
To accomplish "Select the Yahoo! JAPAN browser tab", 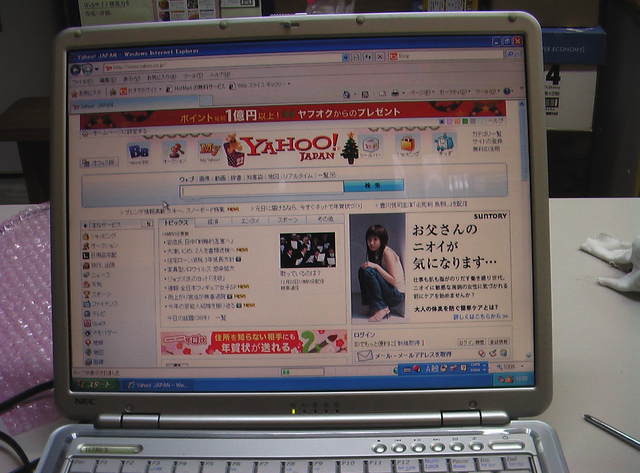I will point(135,104).
